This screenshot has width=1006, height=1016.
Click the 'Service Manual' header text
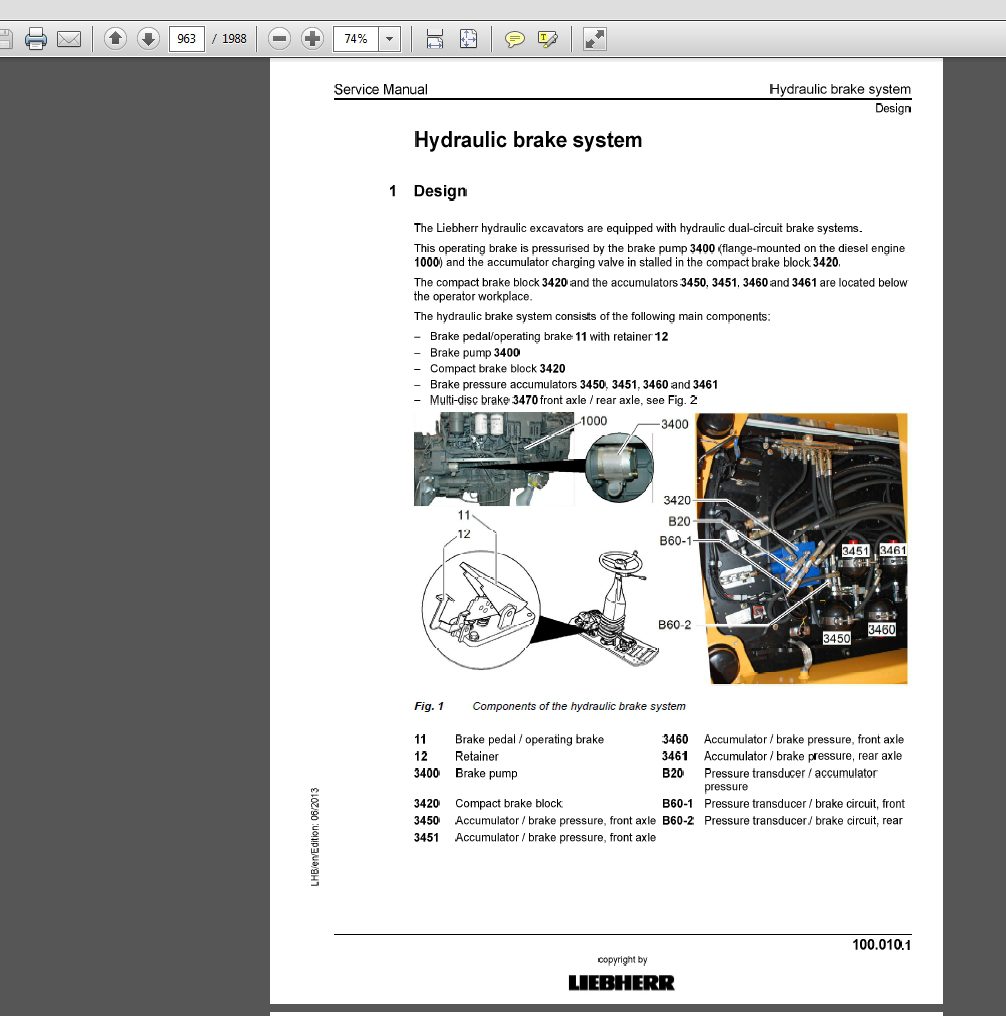[x=381, y=89]
